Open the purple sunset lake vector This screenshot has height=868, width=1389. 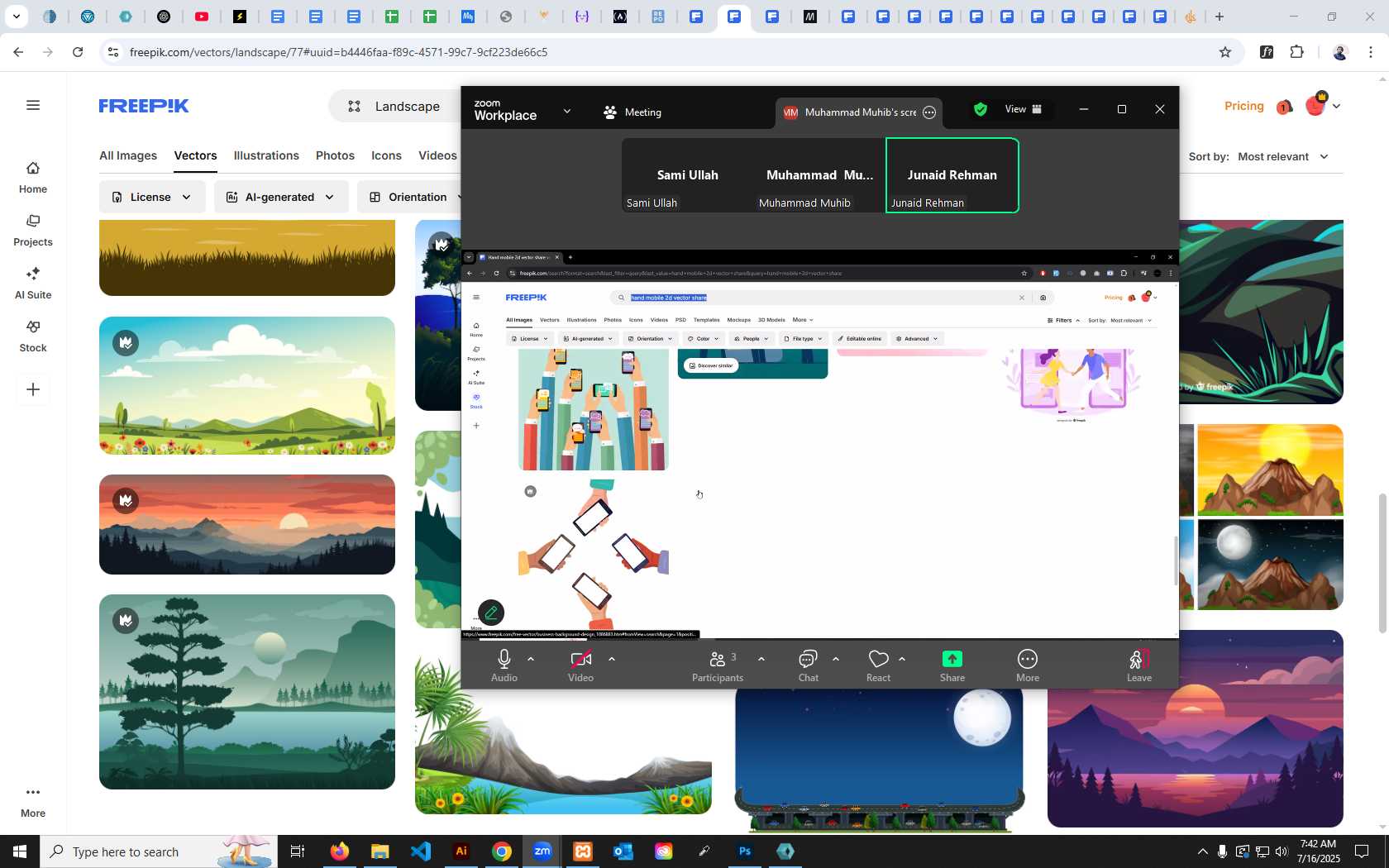point(1195,728)
